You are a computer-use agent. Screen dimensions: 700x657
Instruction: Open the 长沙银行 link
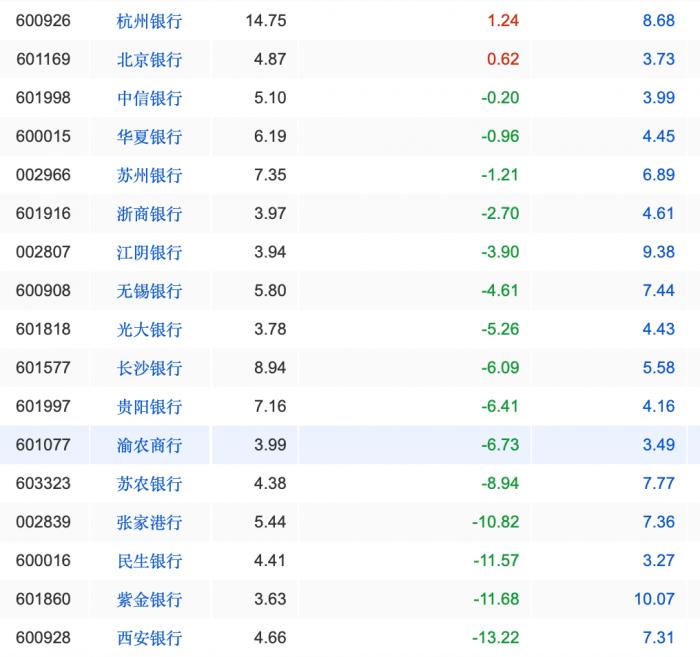pyautogui.click(x=149, y=368)
